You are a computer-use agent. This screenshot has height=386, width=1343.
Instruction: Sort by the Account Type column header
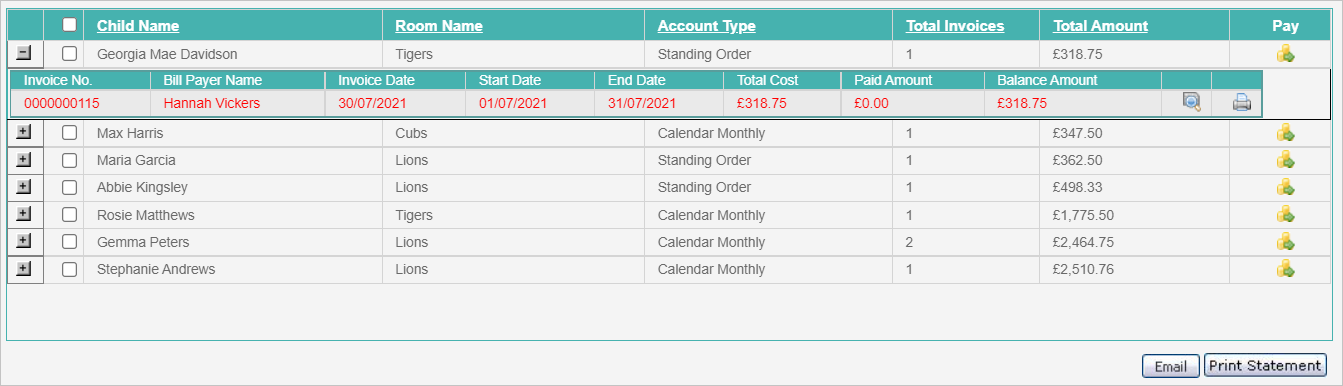click(x=707, y=26)
